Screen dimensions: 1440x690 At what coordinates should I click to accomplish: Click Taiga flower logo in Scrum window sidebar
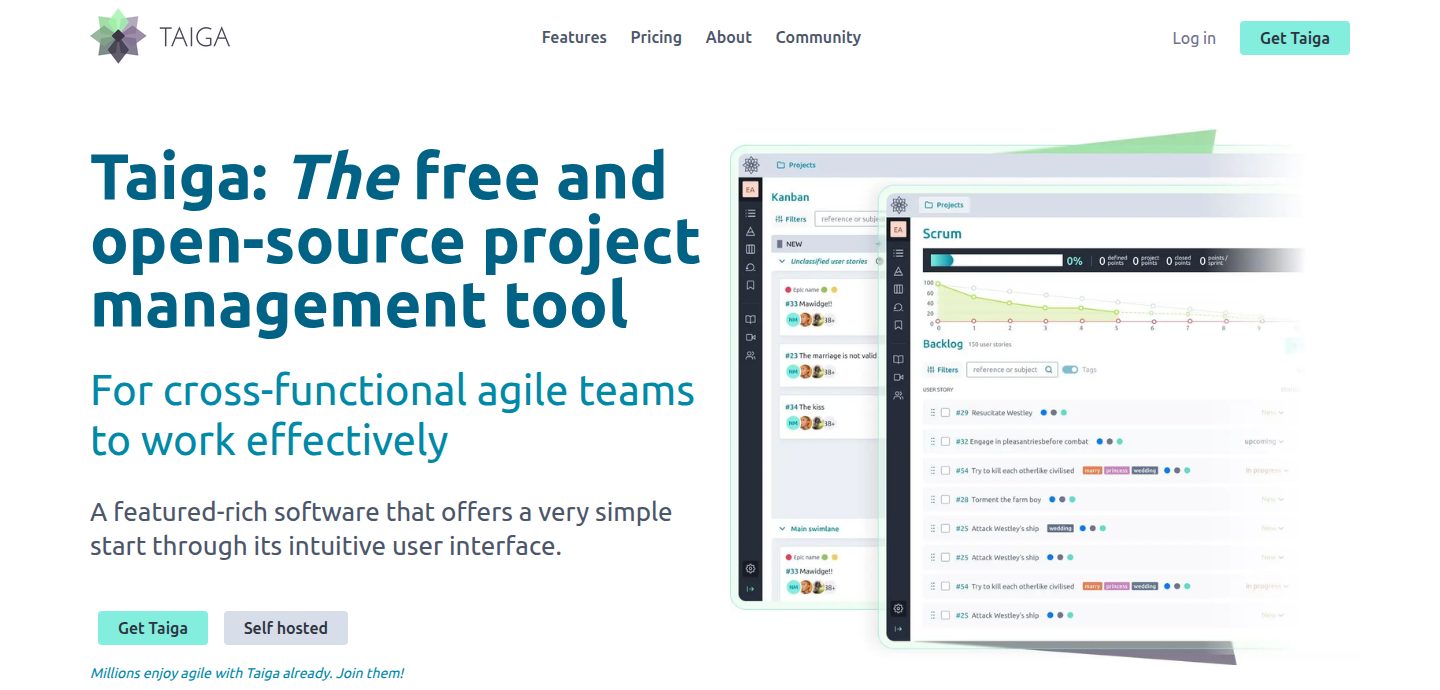pyautogui.click(x=898, y=205)
